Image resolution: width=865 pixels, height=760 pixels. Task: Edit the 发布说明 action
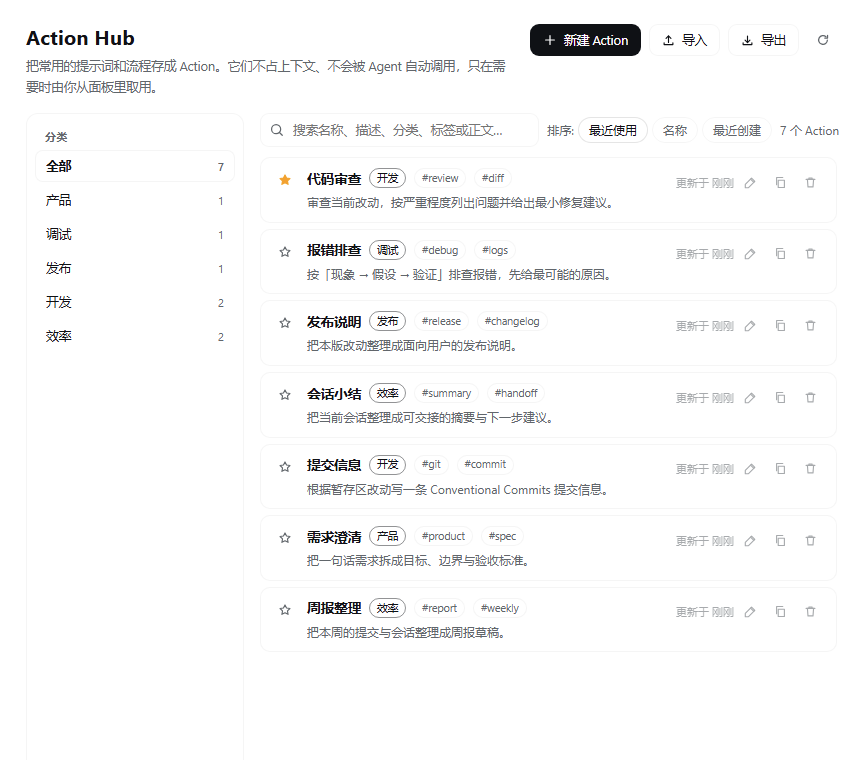(x=750, y=326)
